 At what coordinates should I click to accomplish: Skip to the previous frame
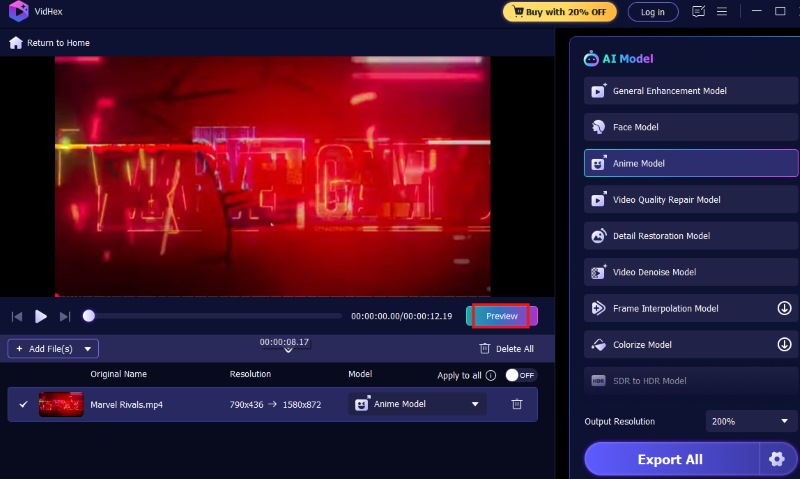tap(17, 316)
